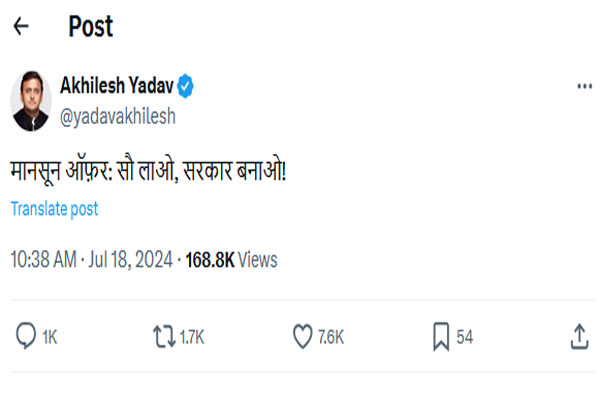Go back using the left arrow
The height and width of the screenshot is (400, 600).
point(21,28)
